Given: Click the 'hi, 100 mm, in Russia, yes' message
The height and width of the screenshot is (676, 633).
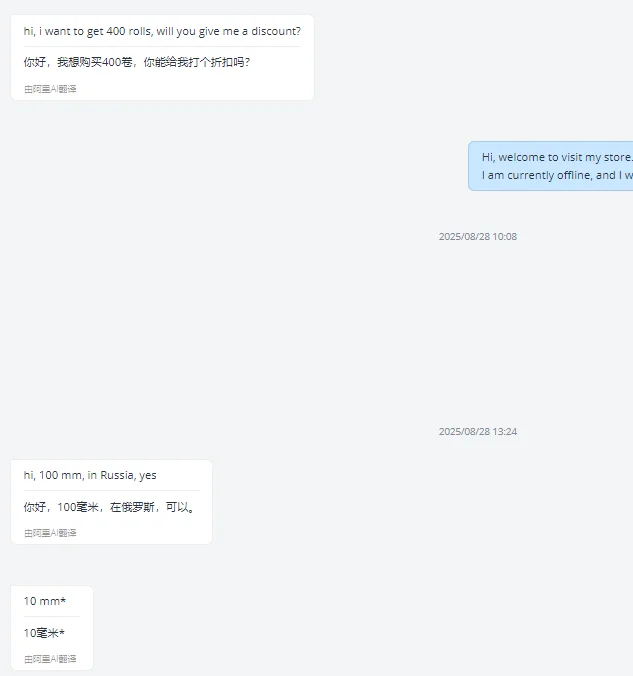Looking at the screenshot, I should (x=90, y=475).
